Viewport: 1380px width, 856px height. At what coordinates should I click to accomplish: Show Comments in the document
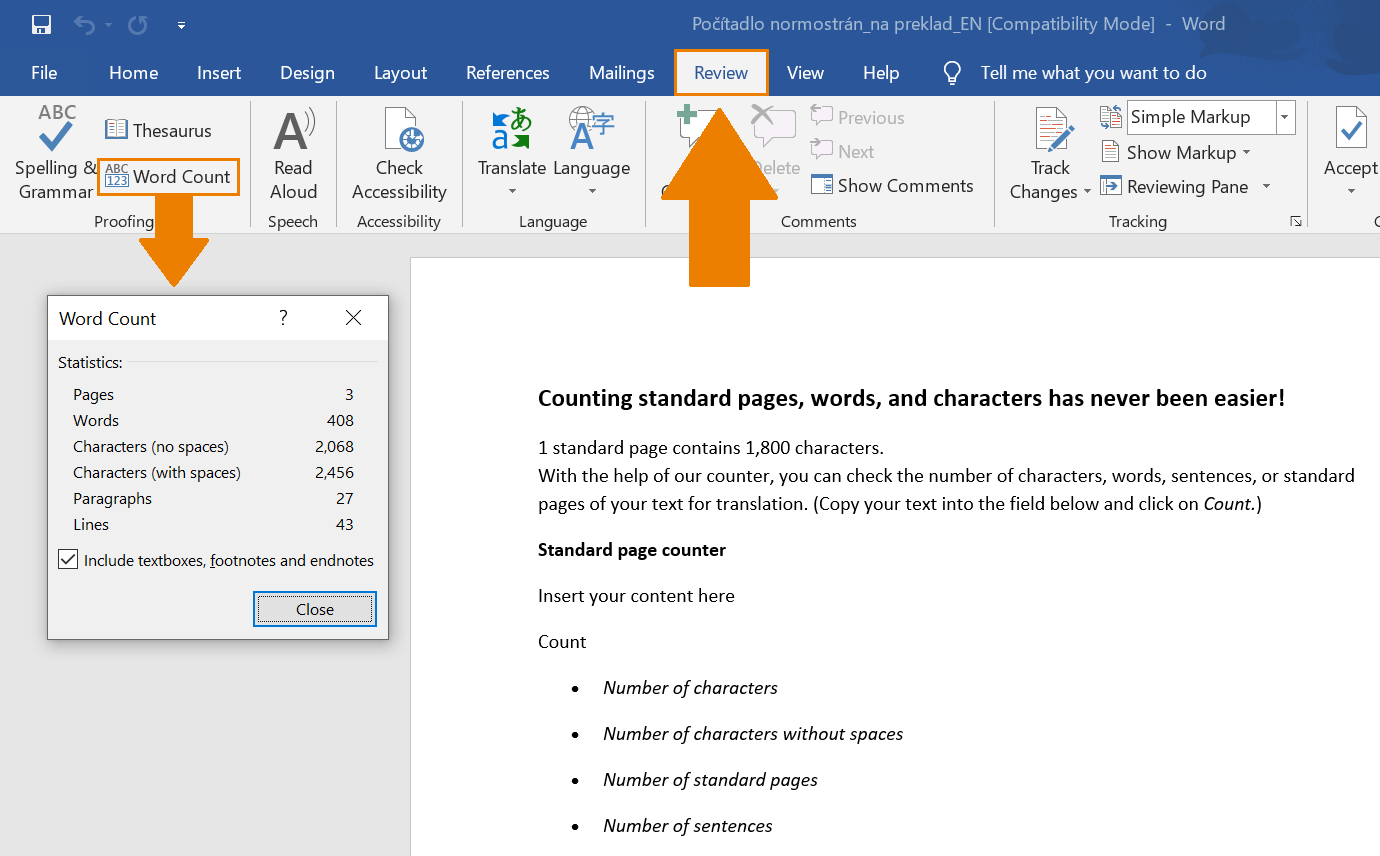click(x=893, y=185)
